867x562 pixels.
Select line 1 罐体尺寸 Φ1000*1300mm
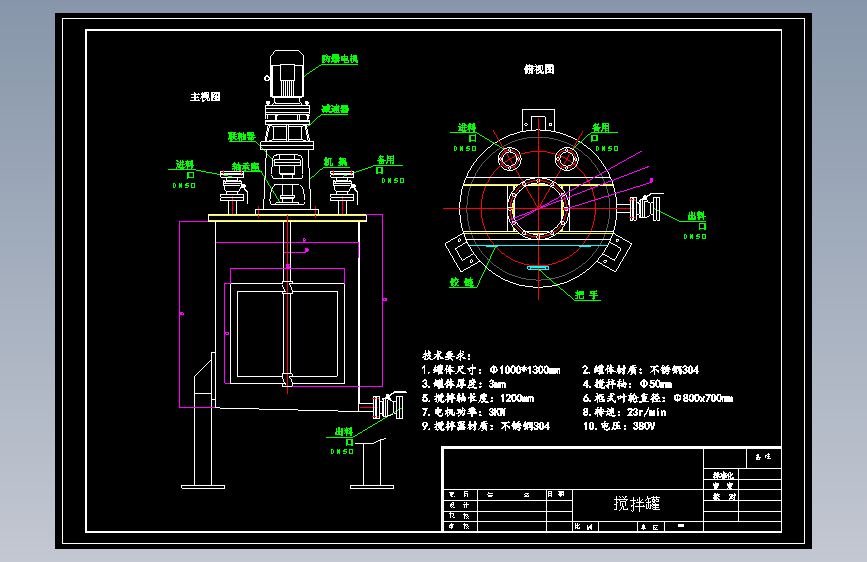tap(490, 370)
